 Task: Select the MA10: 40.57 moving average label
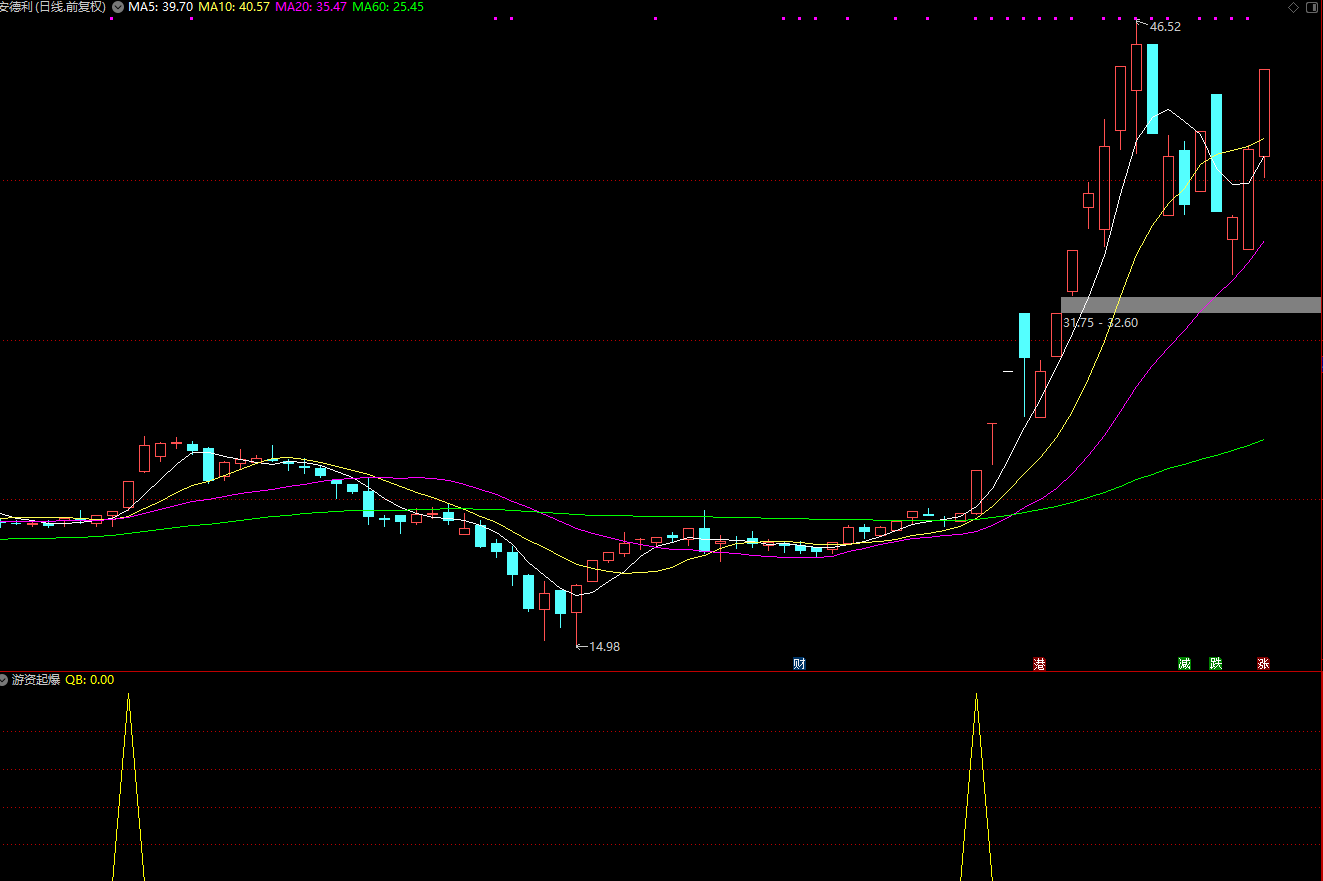click(234, 7)
